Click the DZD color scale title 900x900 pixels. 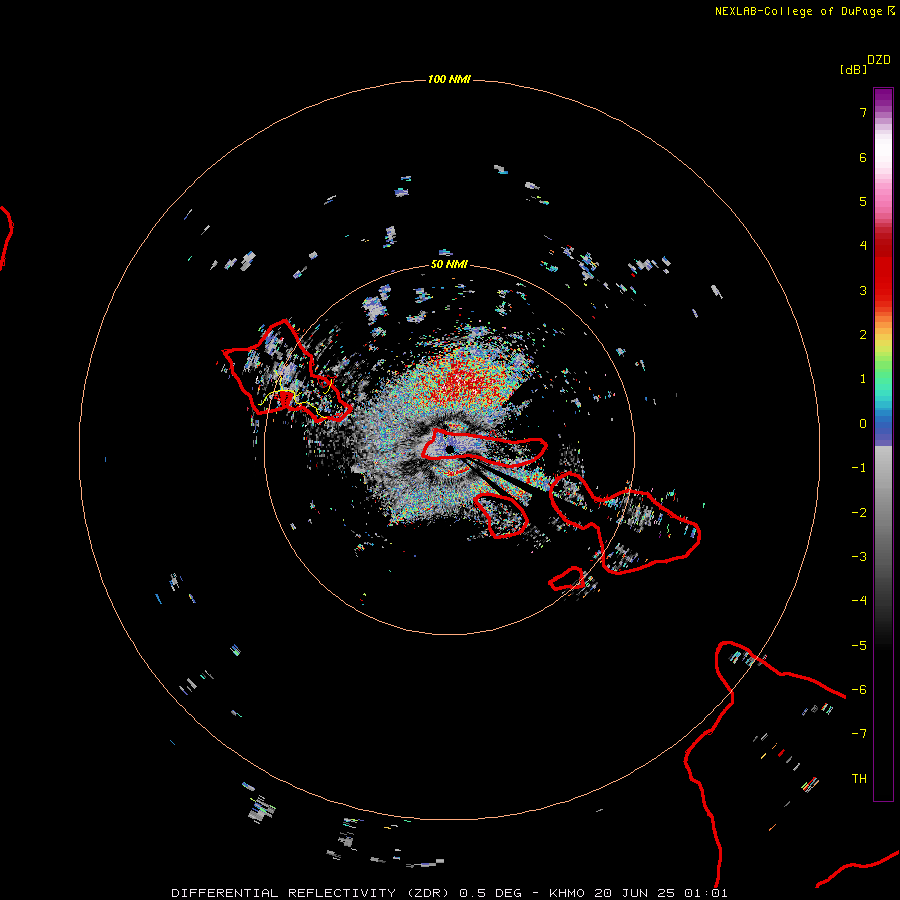(879, 60)
